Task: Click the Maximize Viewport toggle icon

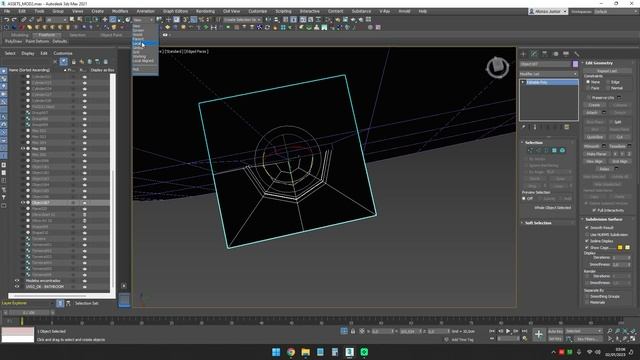Action: tap(633, 339)
